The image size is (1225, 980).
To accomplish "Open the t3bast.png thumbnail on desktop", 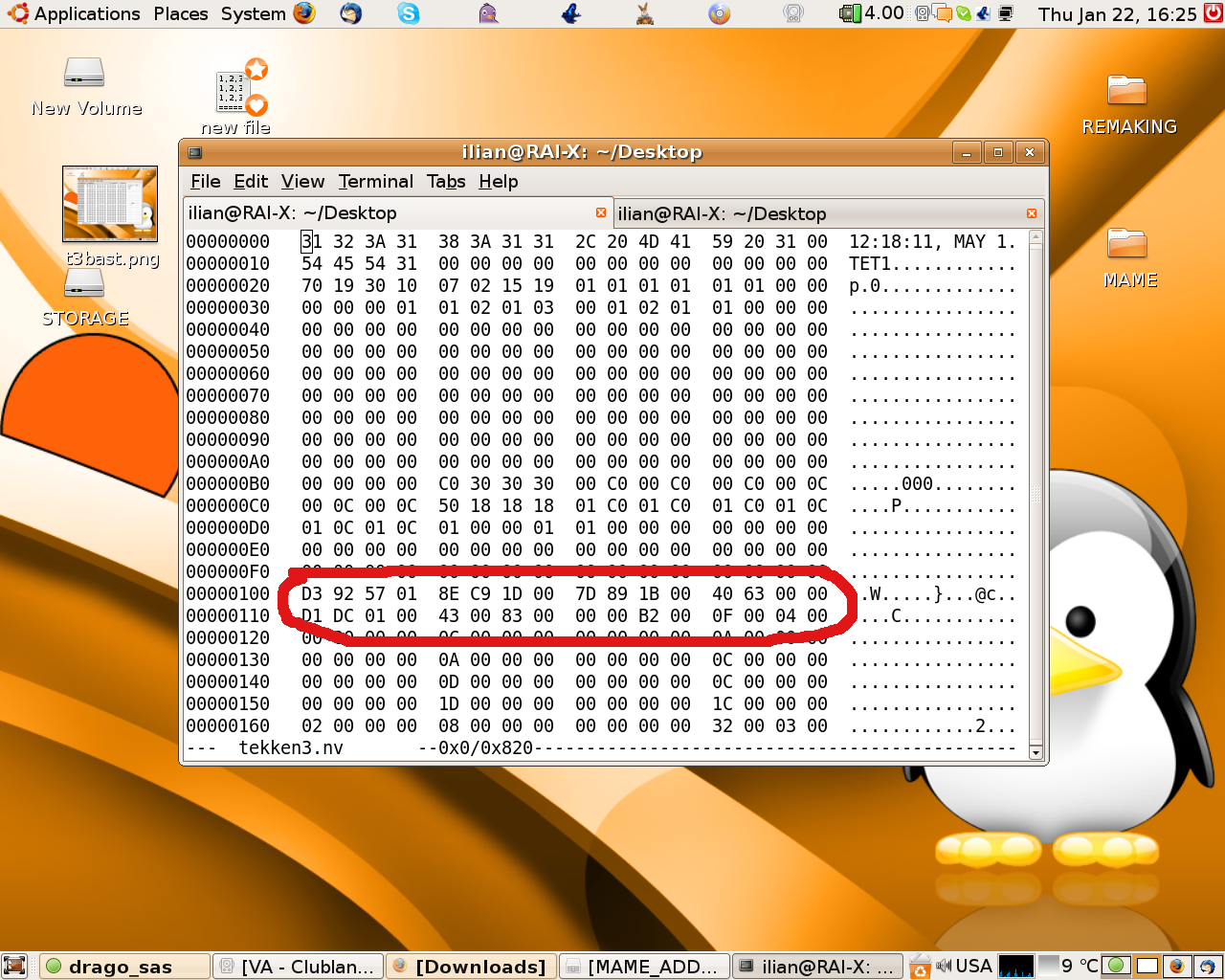I will [x=110, y=205].
